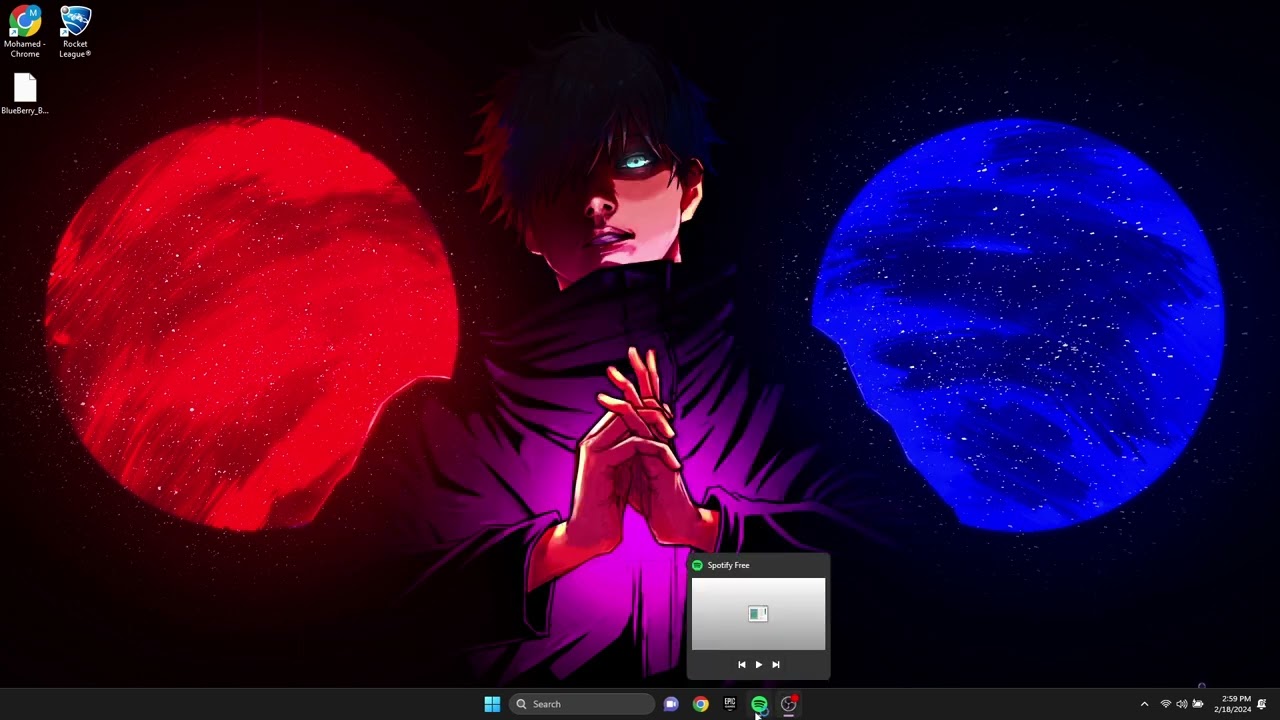
Task: Open Wi-Fi network settings in tray
Action: [x=1165, y=704]
